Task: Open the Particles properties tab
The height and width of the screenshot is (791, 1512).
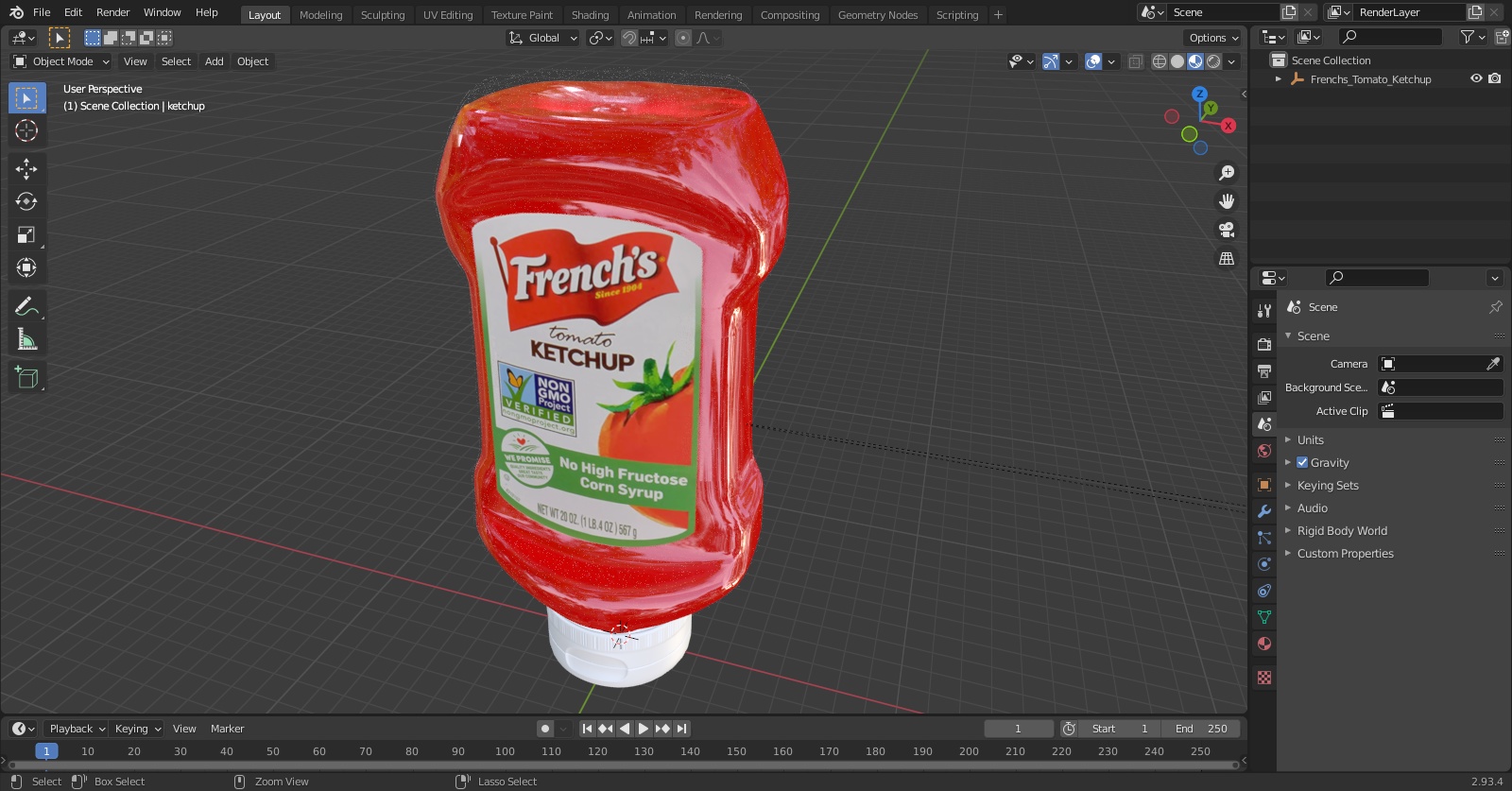Action: (x=1264, y=538)
